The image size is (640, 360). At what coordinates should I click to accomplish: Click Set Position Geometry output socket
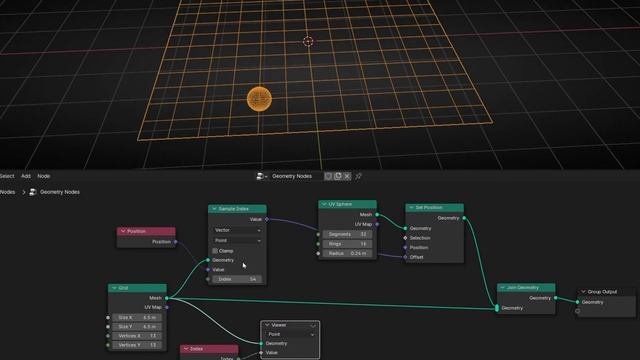pyautogui.click(x=464, y=218)
